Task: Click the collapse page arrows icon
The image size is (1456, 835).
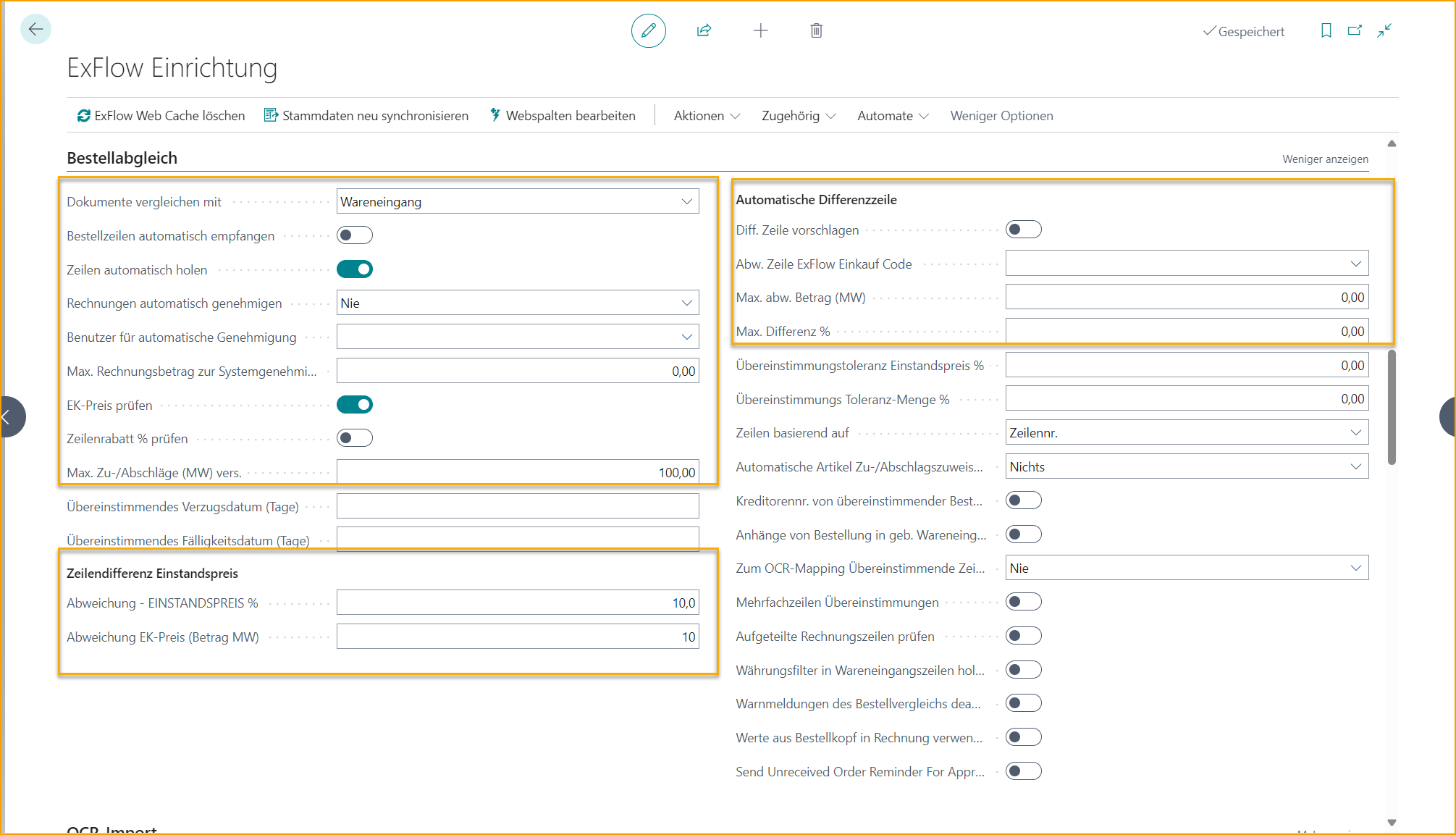Action: pos(1384,30)
